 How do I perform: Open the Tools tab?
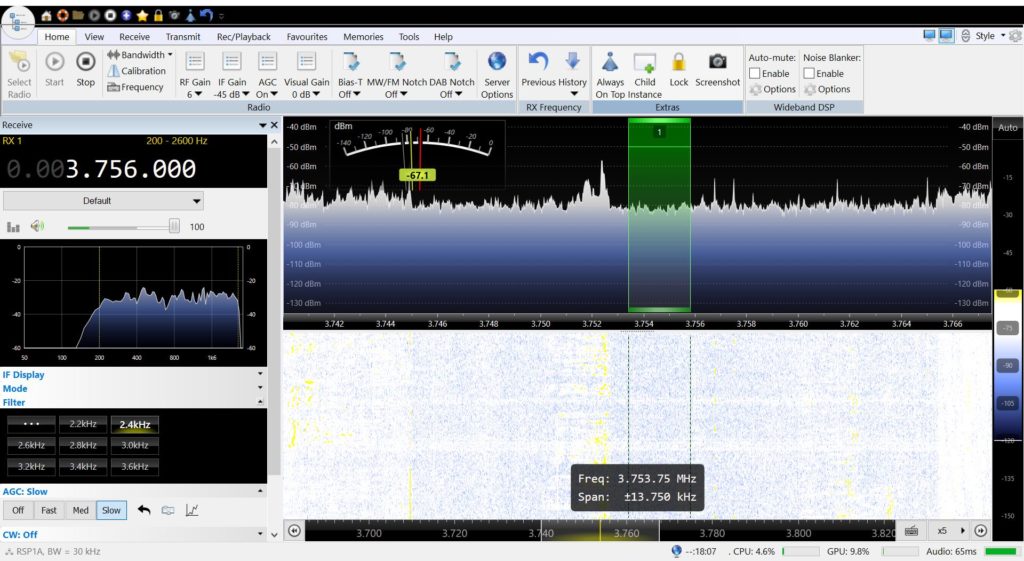(x=409, y=37)
